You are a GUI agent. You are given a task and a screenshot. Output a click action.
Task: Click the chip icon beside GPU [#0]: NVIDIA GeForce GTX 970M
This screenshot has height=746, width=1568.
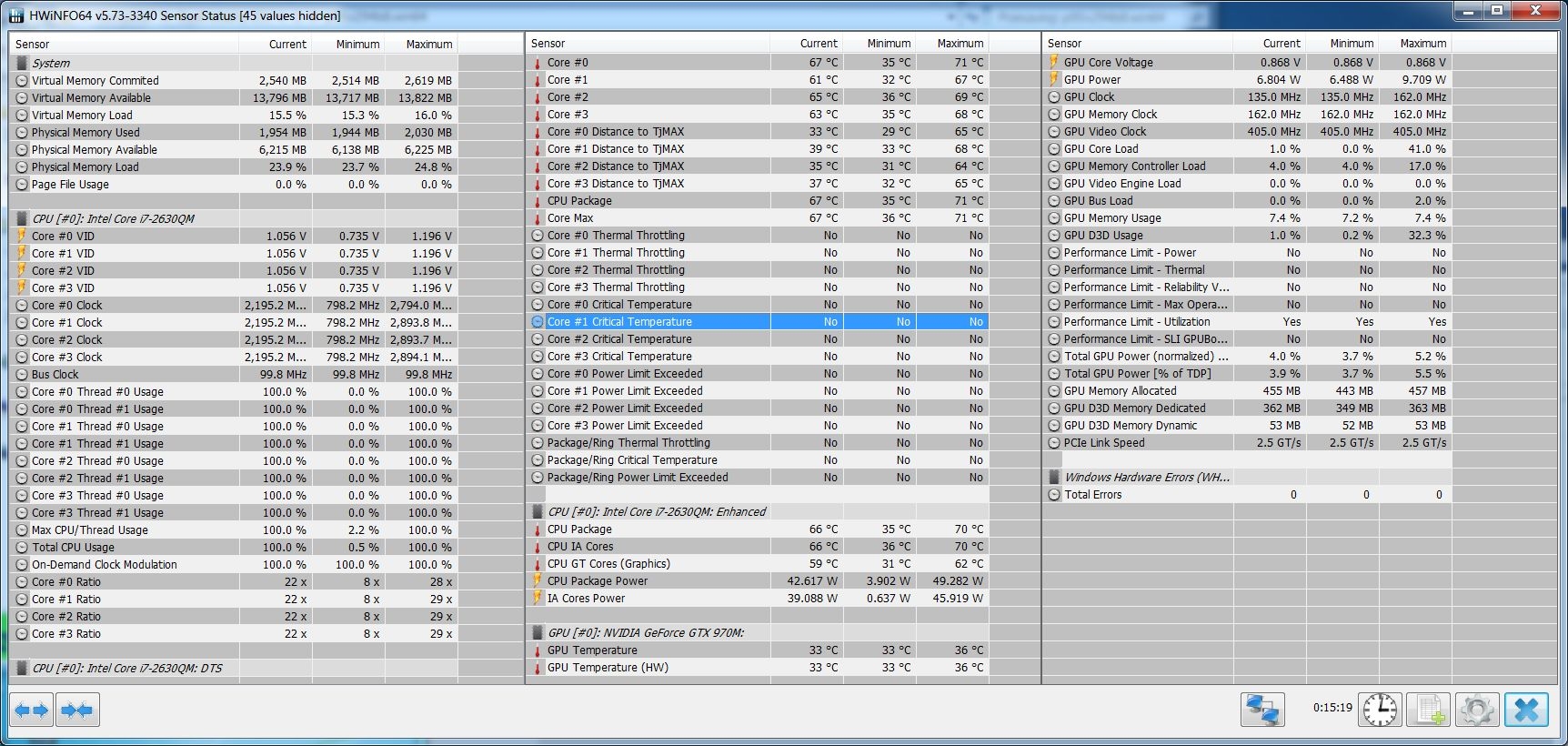538,633
